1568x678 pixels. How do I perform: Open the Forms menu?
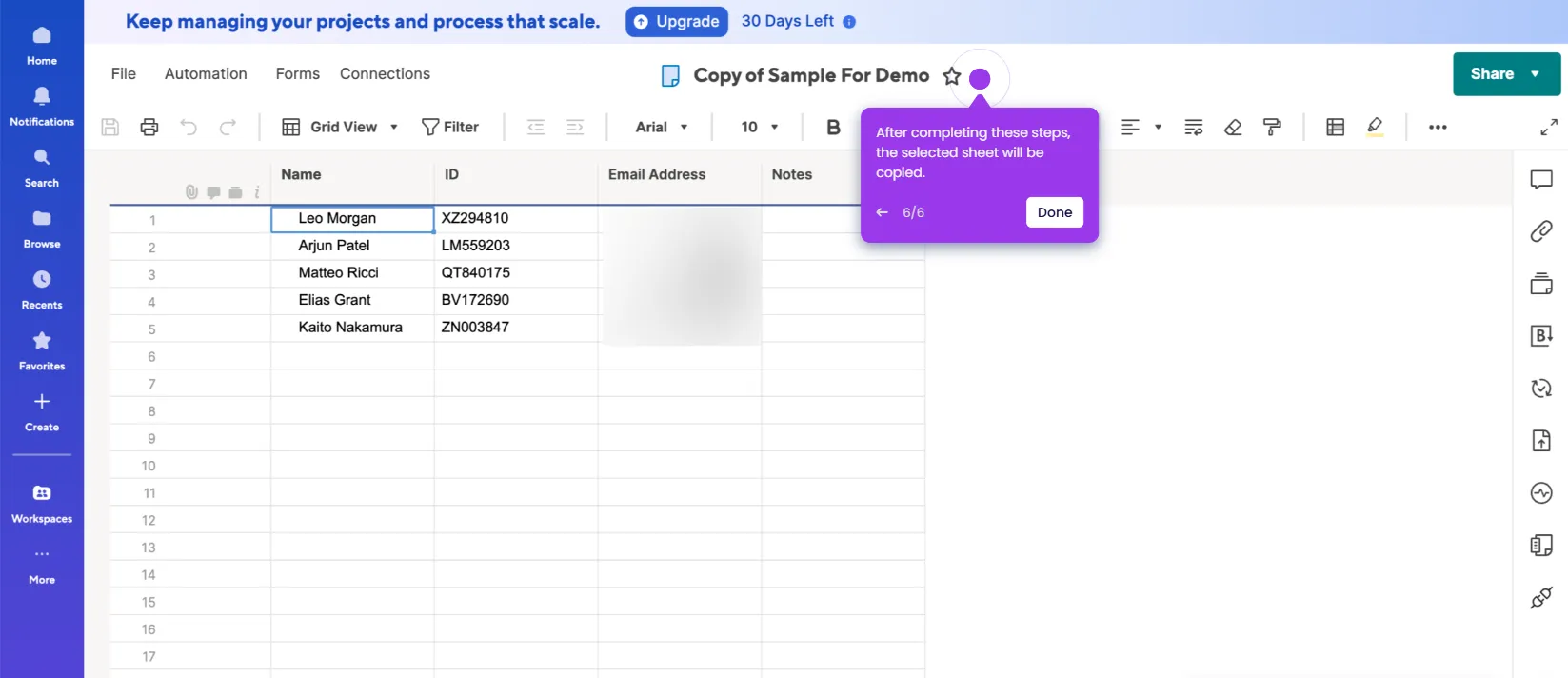coord(298,74)
